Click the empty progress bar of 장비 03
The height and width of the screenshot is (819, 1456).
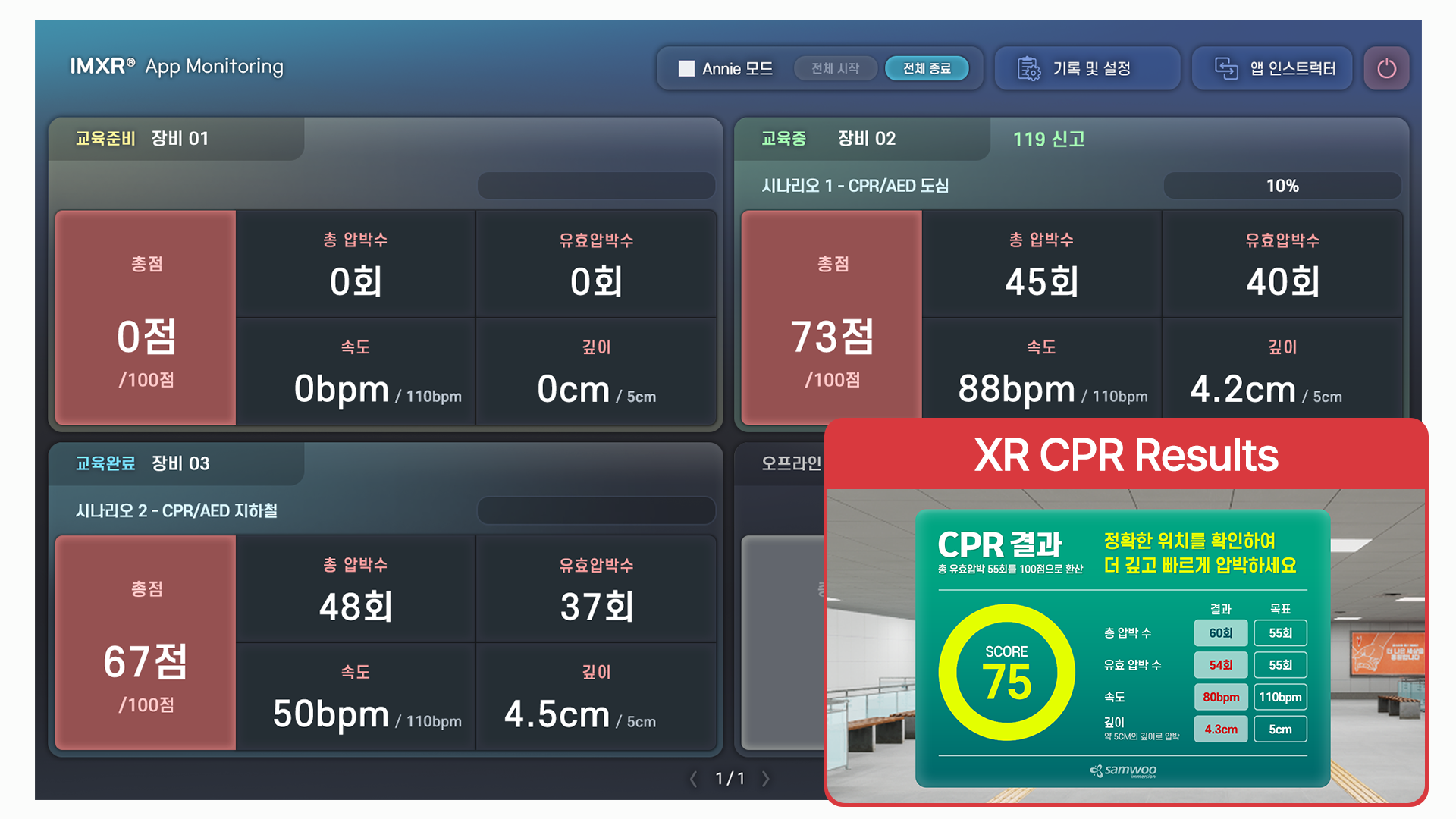(596, 510)
